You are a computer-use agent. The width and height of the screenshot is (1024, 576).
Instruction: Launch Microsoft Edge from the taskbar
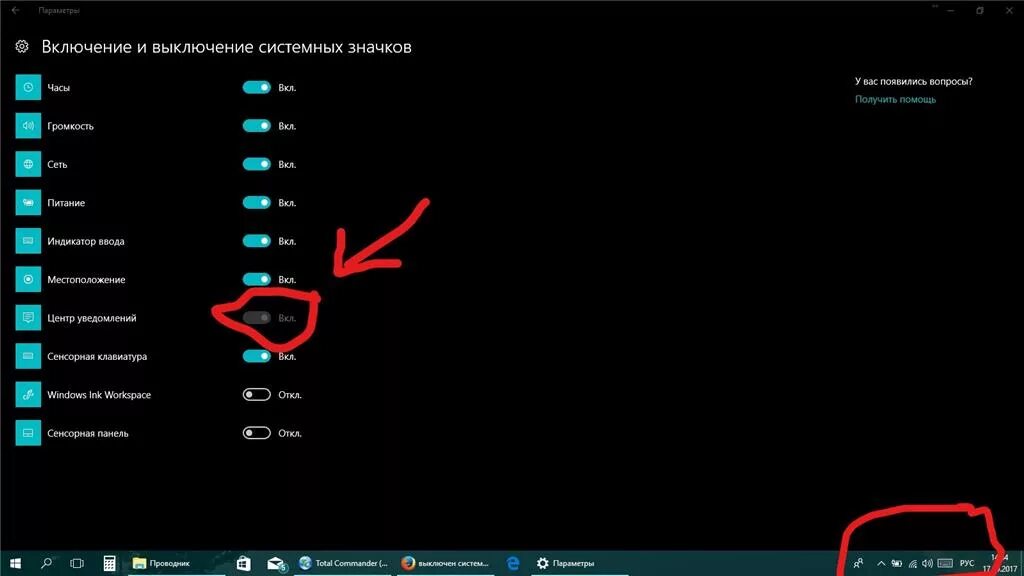coord(513,563)
